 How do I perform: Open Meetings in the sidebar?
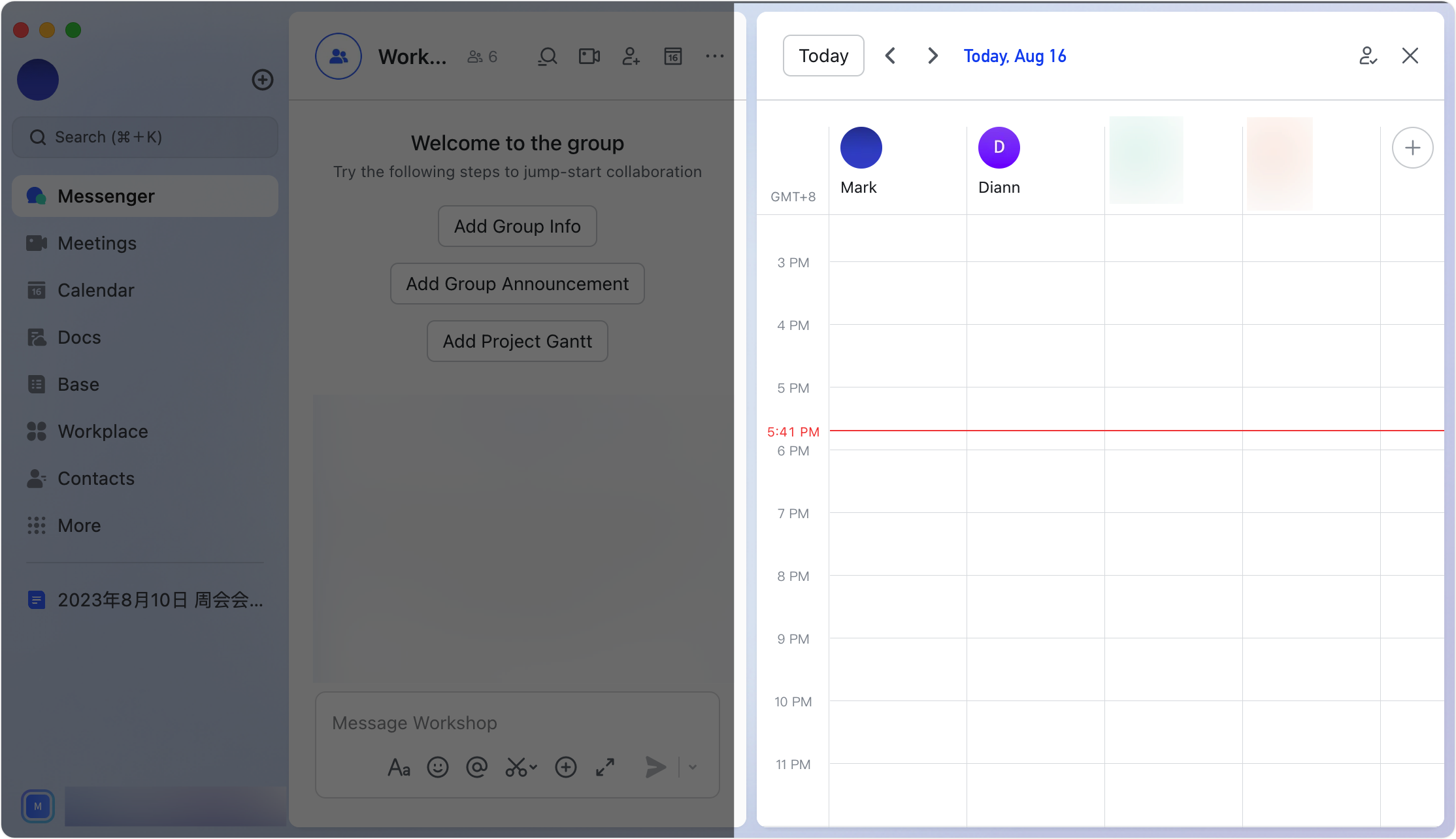pyautogui.click(x=145, y=243)
